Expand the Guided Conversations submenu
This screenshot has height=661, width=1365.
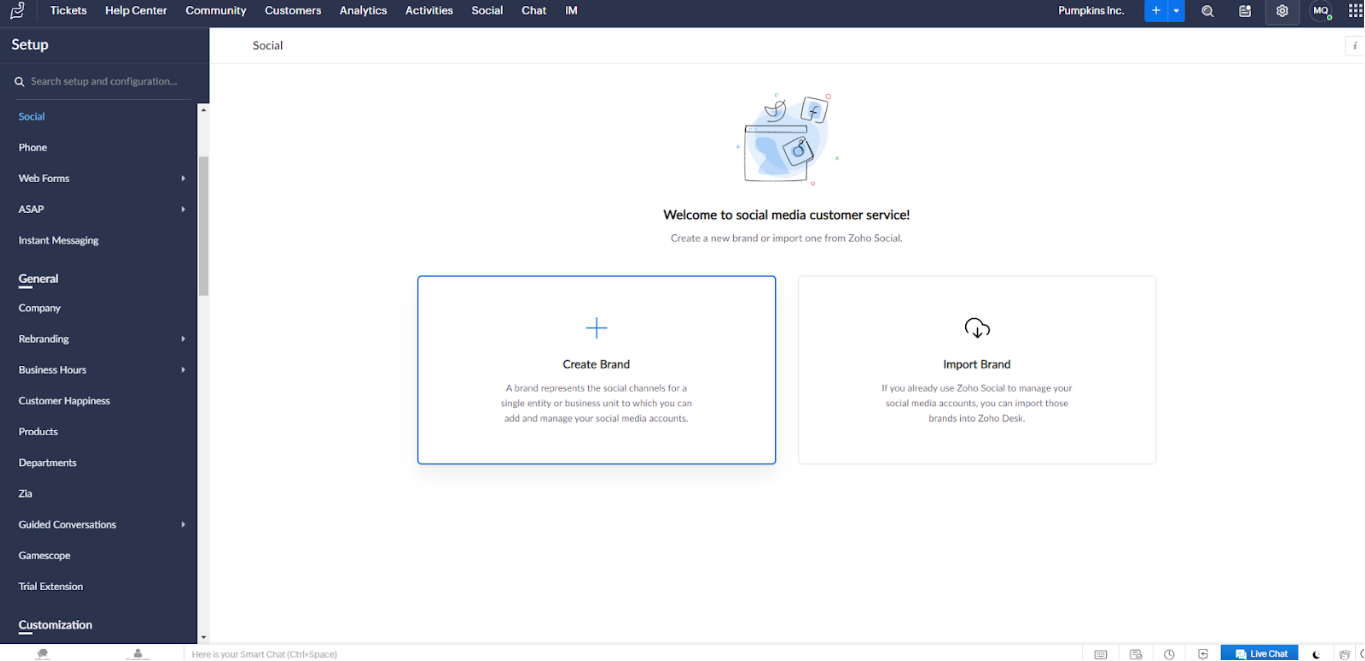(183, 525)
